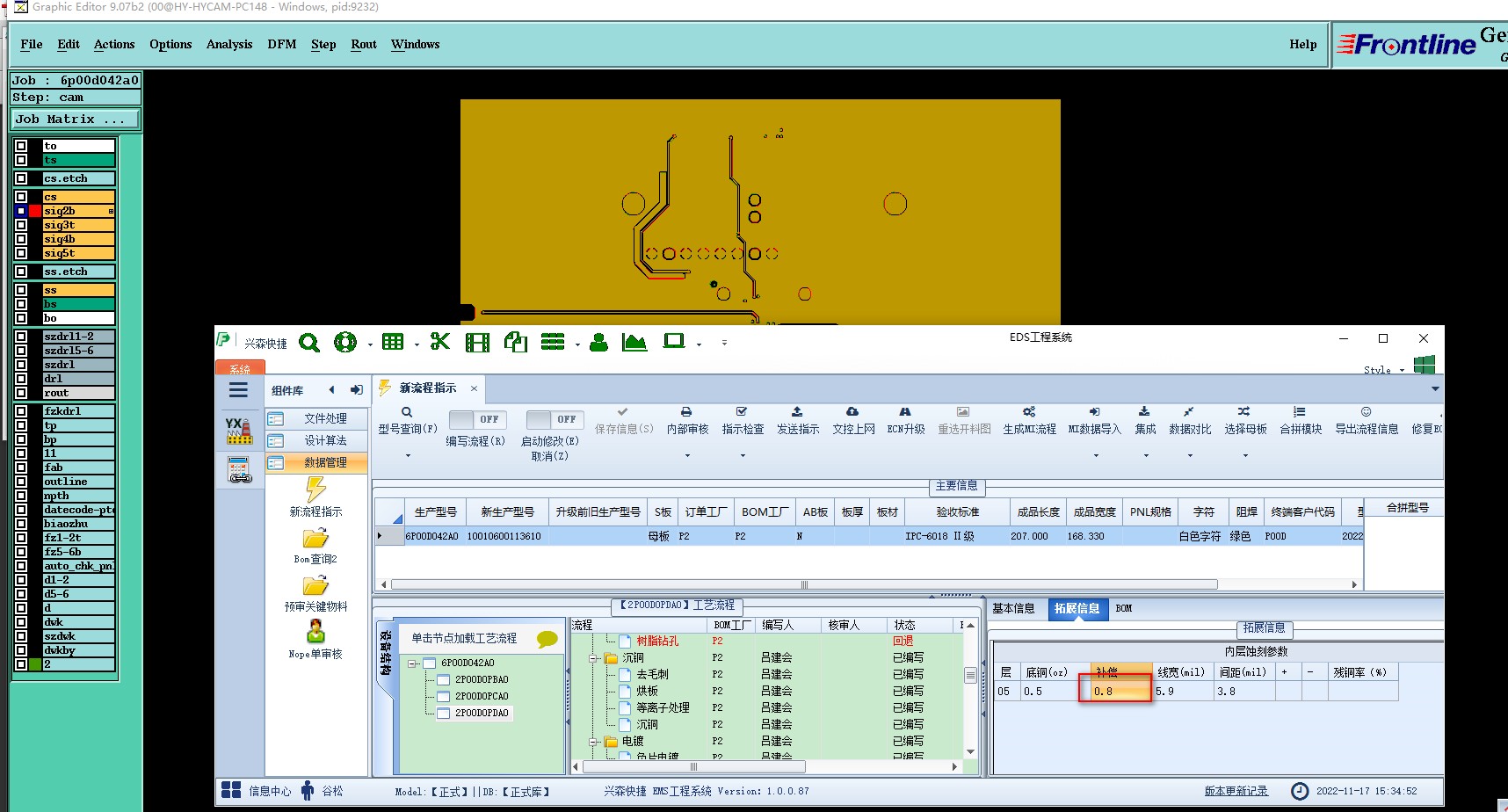Click the green copy documents icon
Viewport: 1508px width, 812px height.
pos(516,342)
